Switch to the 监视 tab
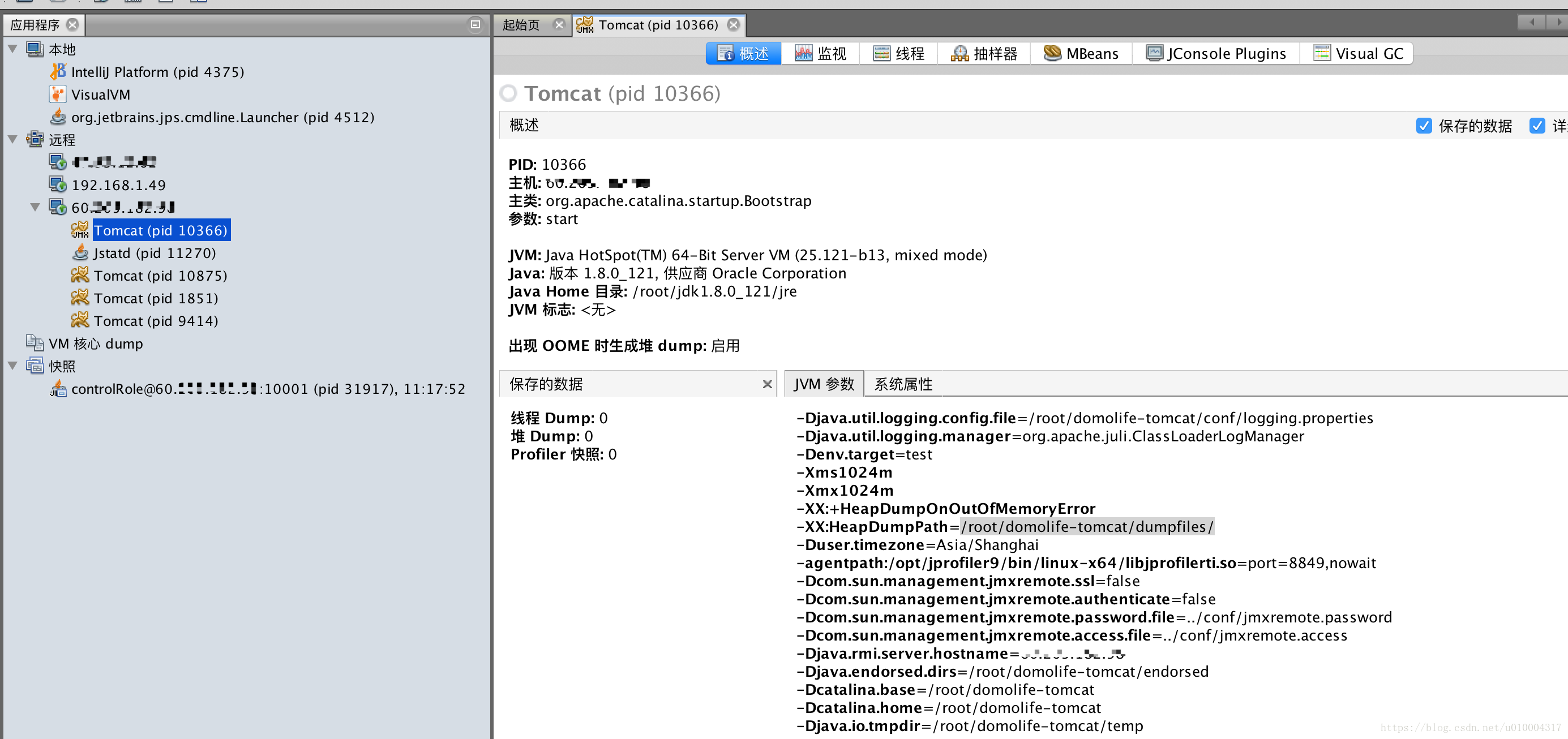The height and width of the screenshot is (739, 1568). (x=821, y=54)
